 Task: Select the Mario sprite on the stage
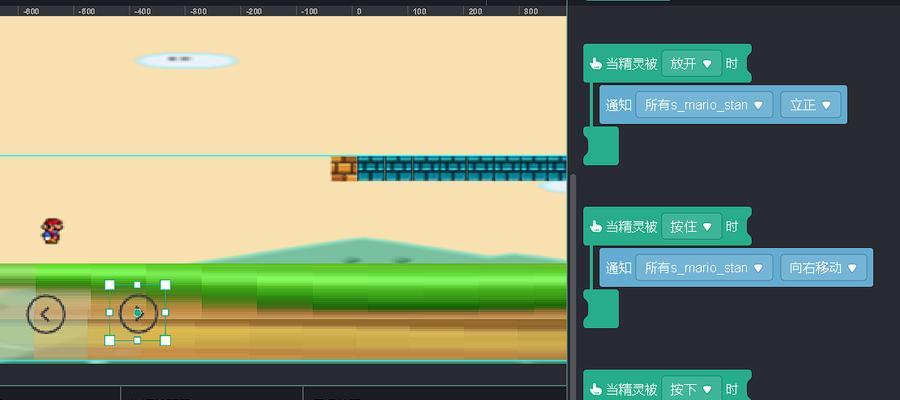point(52,231)
